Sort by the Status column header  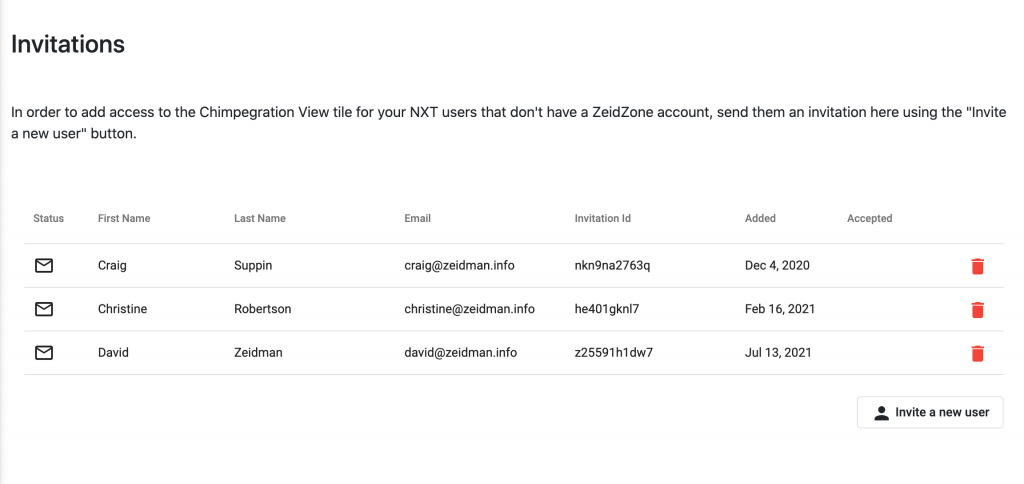[48, 218]
